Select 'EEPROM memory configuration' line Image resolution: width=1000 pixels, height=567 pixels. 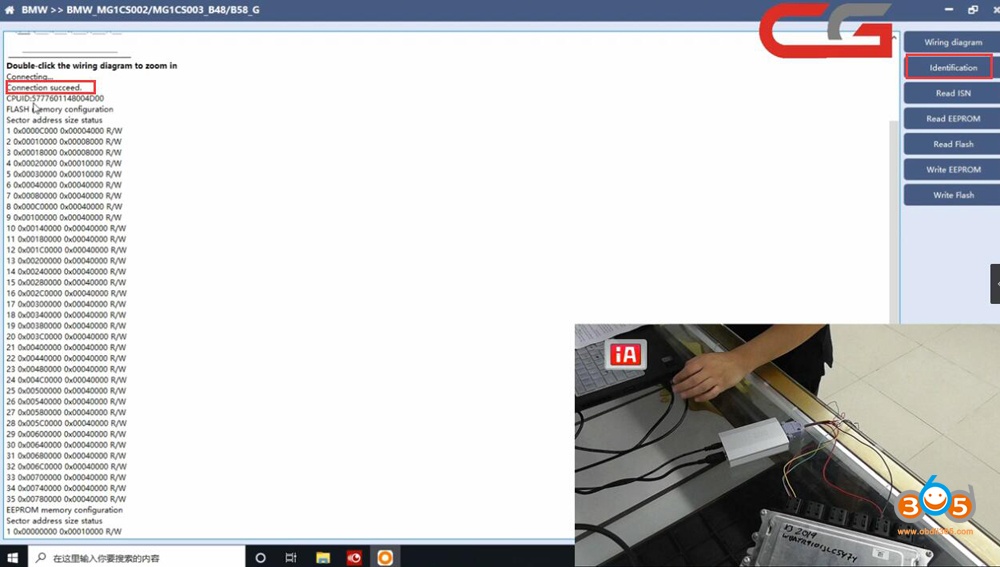[64, 510]
